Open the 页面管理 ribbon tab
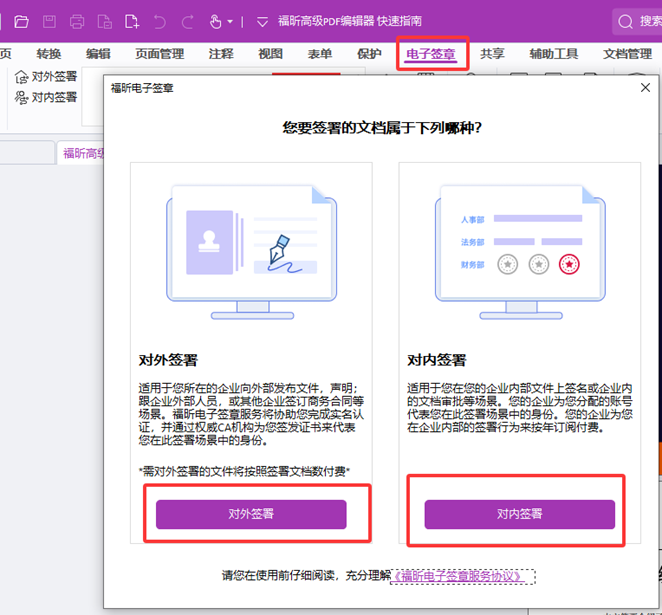The image size is (662, 615). pos(160,54)
